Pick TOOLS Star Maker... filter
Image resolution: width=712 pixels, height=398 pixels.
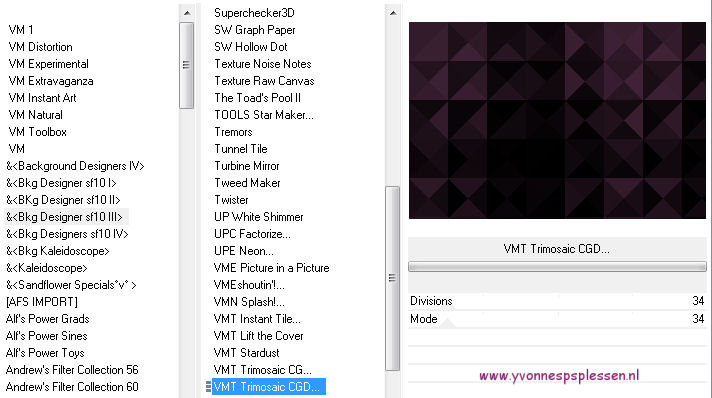tap(264, 115)
